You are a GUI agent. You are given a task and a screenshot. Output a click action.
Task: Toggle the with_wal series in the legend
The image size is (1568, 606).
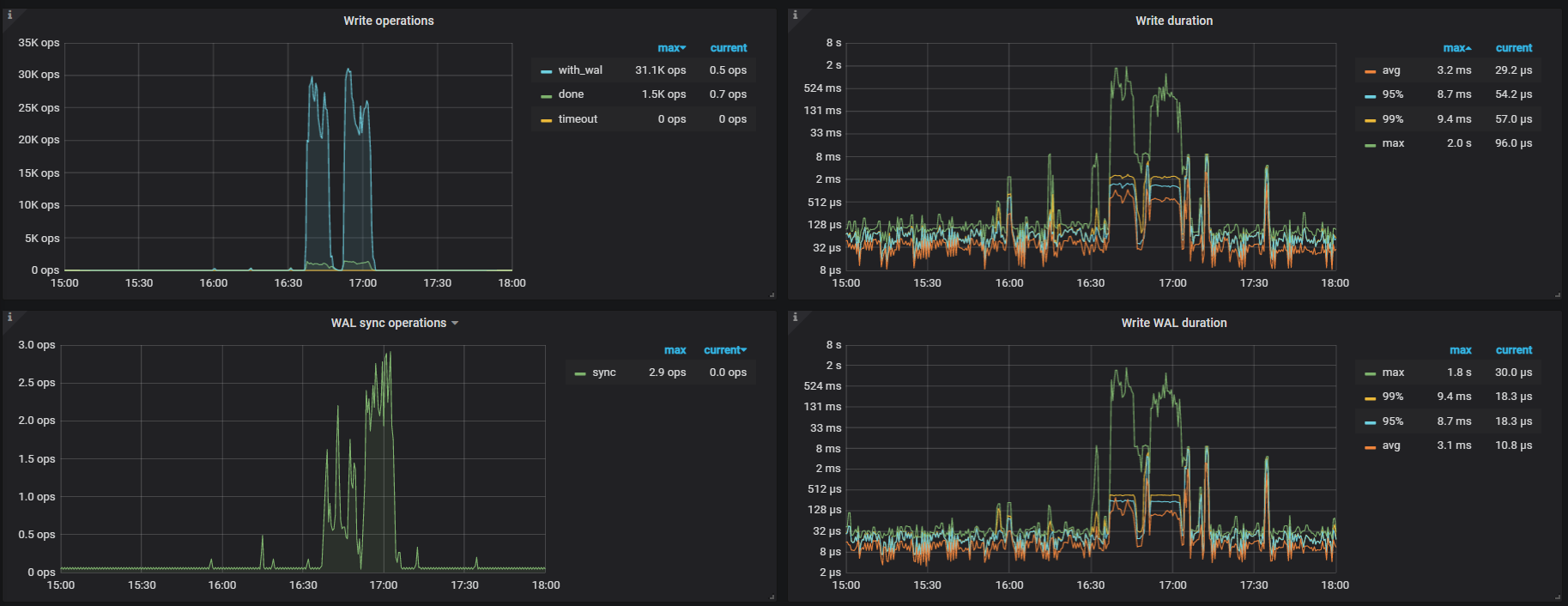(580, 70)
